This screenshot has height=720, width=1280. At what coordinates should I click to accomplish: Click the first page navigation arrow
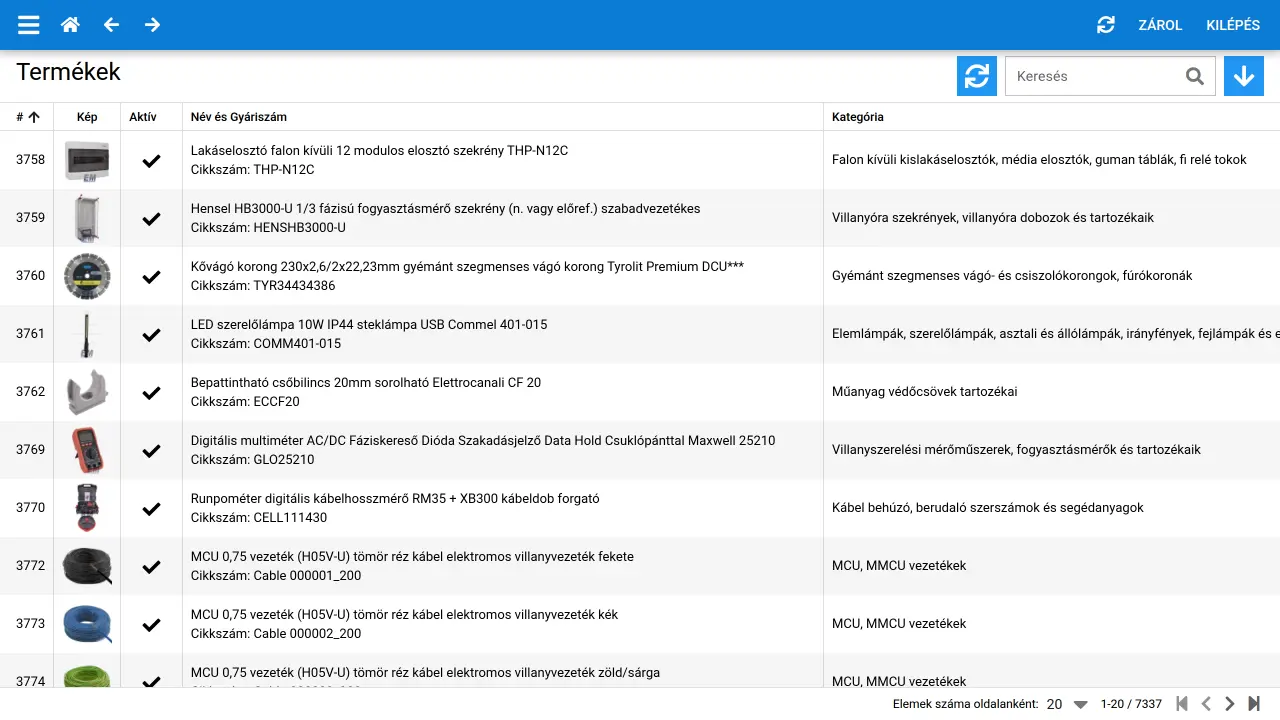coord(1182,704)
